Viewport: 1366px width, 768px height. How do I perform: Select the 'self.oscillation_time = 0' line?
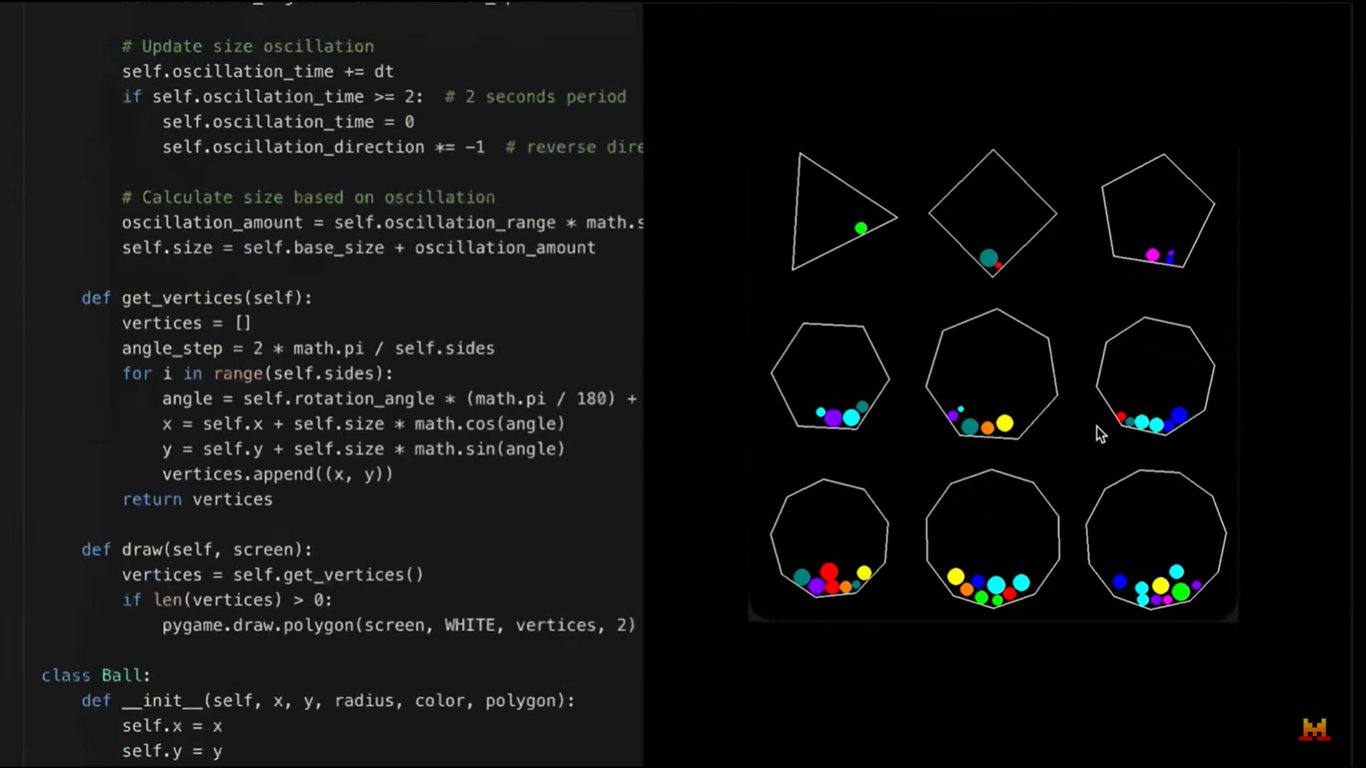[288, 122]
